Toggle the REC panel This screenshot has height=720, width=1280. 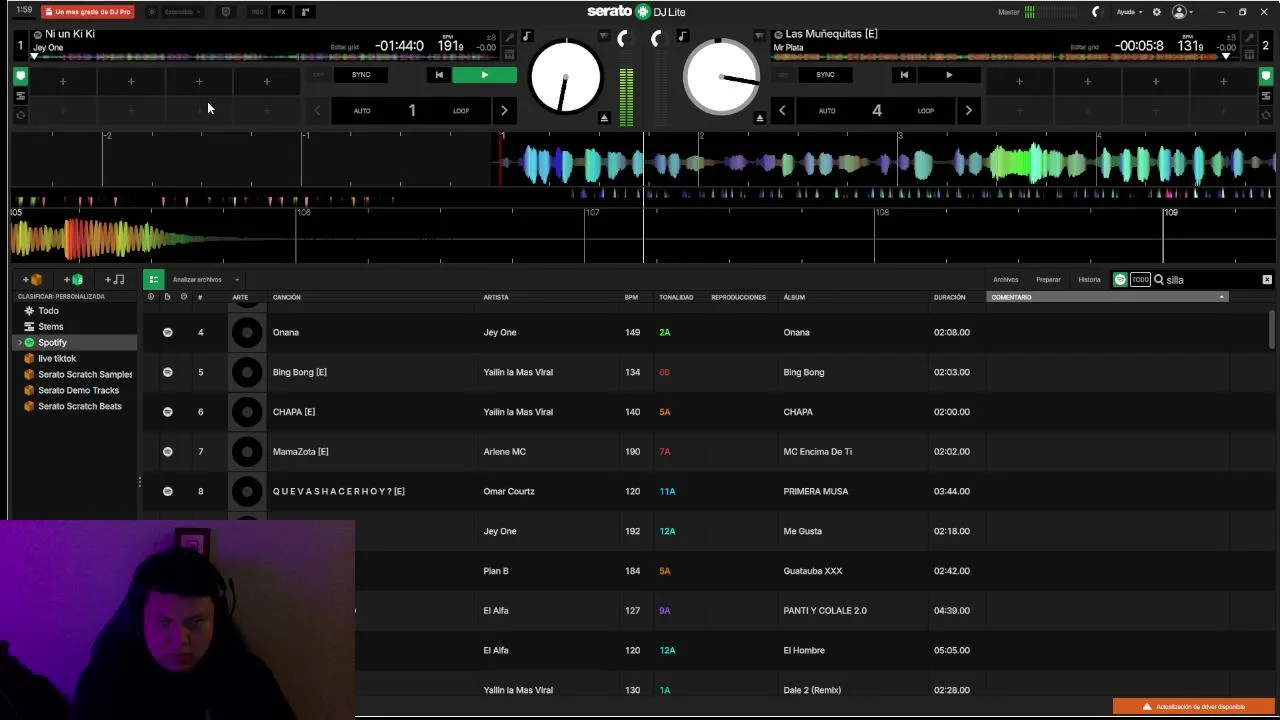258,12
